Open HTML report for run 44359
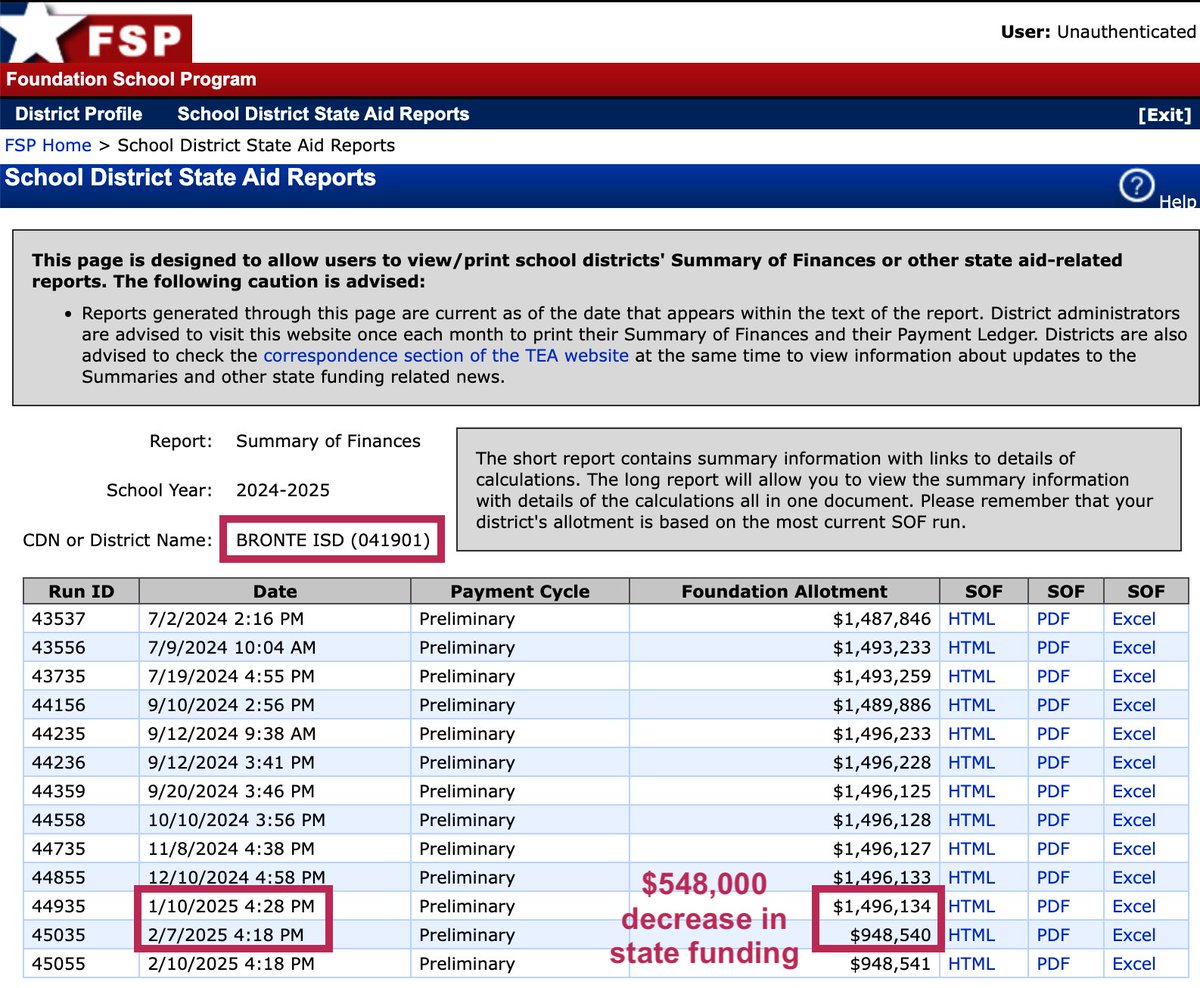This screenshot has width=1200, height=988. click(x=971, y=791)
